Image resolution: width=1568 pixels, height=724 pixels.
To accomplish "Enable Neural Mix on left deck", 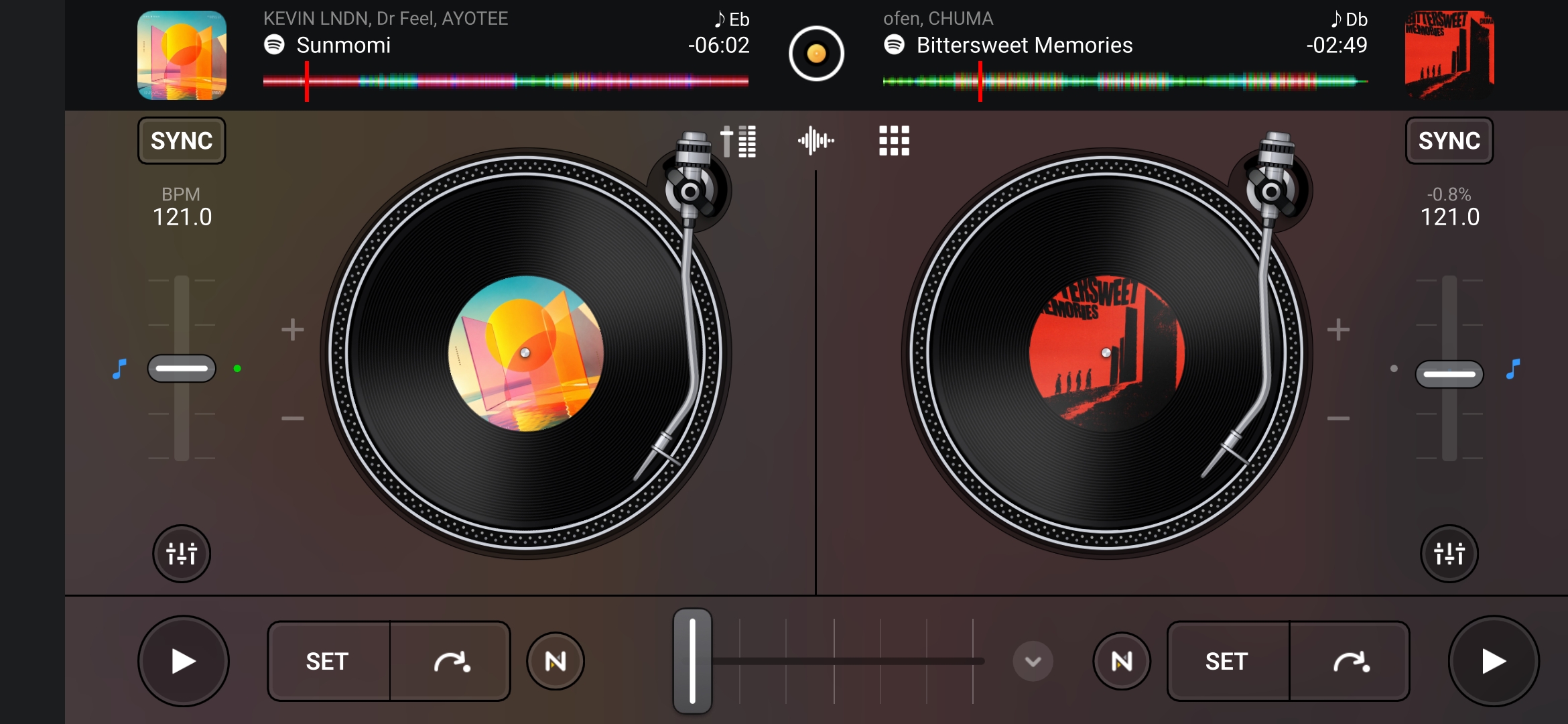I will point(556,662).
